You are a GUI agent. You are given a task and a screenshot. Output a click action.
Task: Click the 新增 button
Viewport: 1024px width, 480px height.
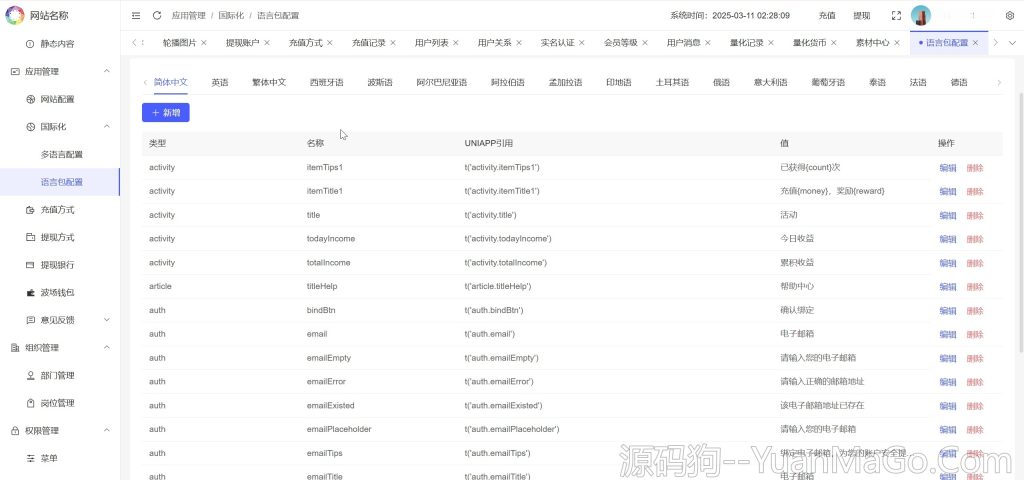tap(166, 112)
